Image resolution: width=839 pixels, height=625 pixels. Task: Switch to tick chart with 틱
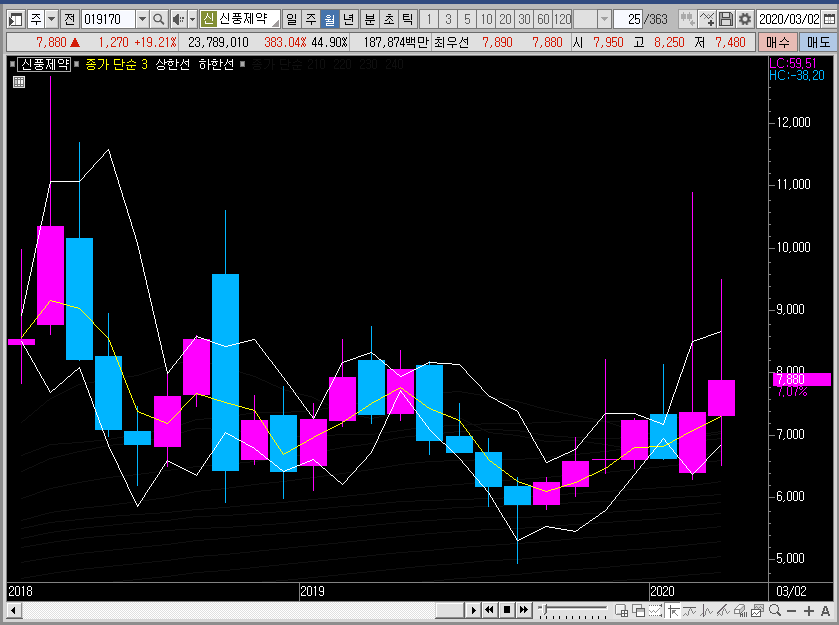407,20
